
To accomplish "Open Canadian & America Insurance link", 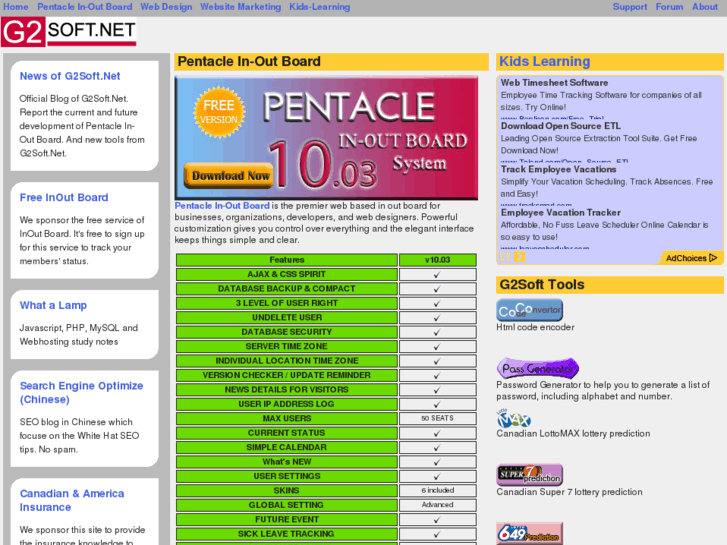I will click(72, 500).
